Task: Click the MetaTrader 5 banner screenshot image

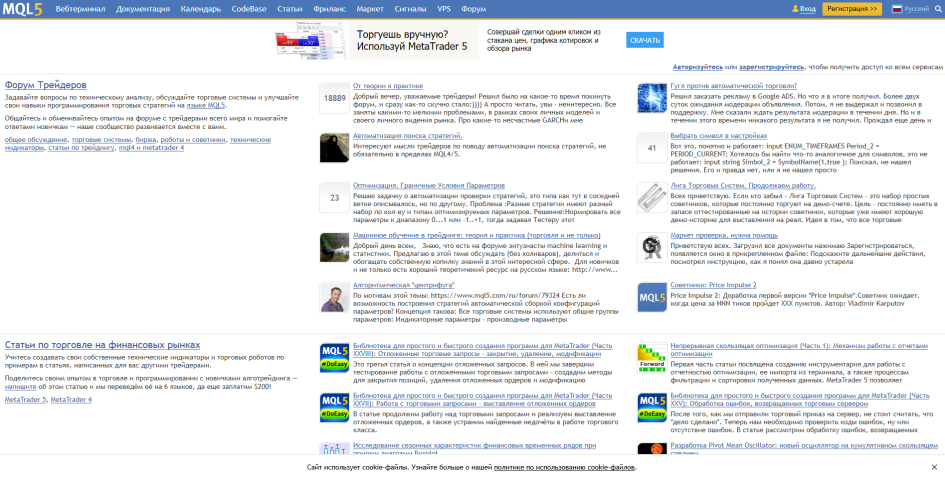Action: [311, 40]
